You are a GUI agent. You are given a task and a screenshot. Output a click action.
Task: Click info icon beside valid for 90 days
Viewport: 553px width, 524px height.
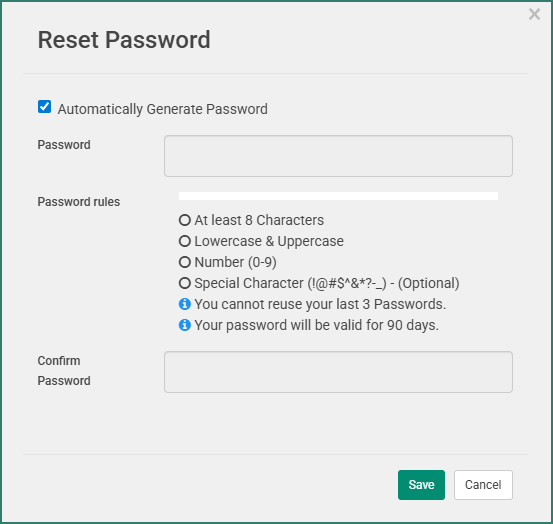[184, 325]
